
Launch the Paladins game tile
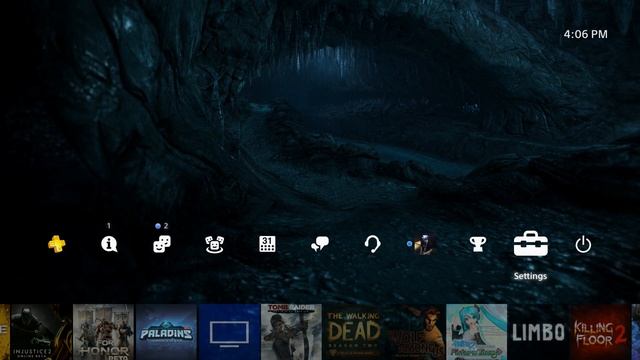tap(166, 332)
